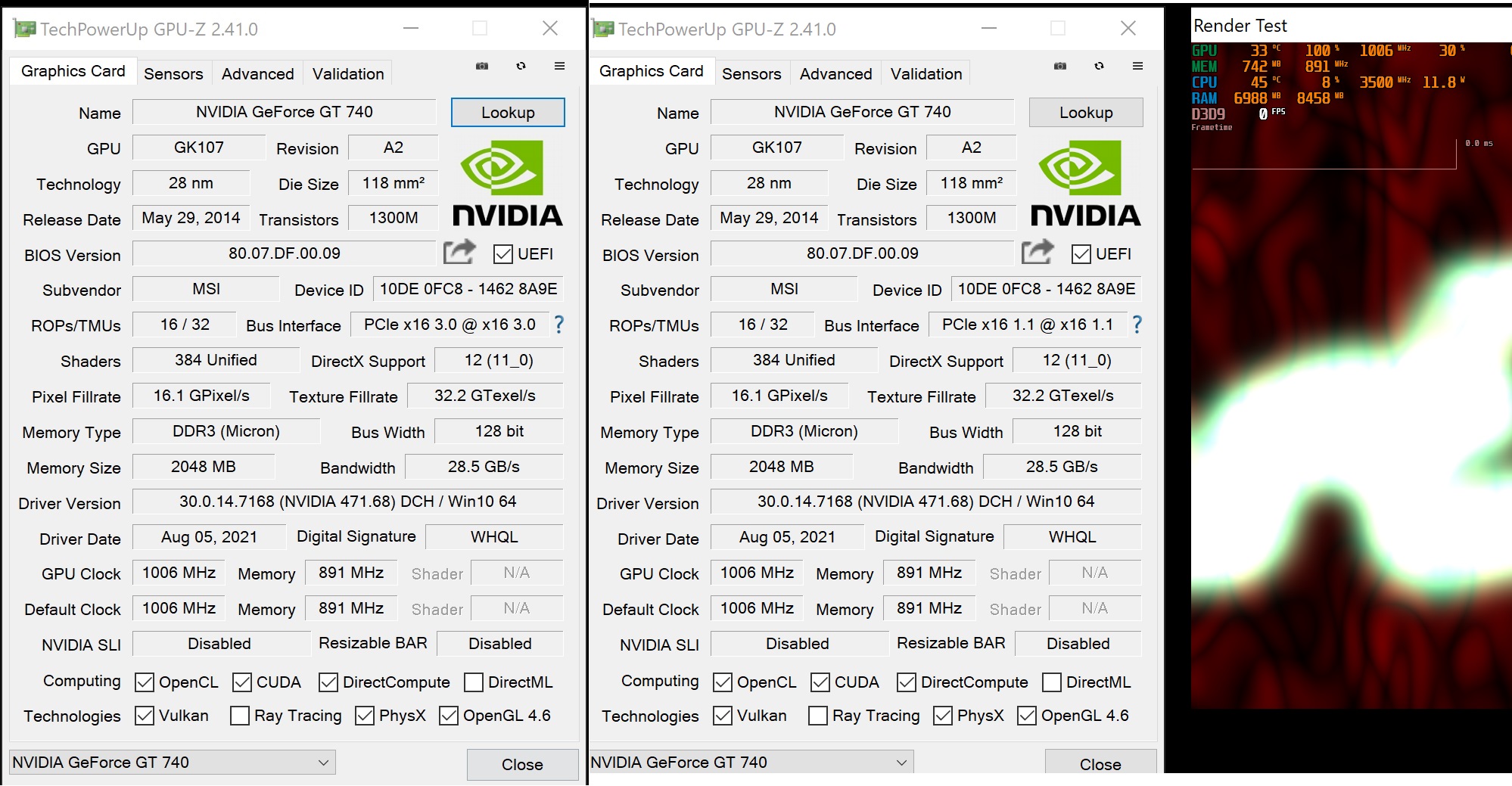Open the Advanced tab in left GPU-Z window

click(257, 73)
